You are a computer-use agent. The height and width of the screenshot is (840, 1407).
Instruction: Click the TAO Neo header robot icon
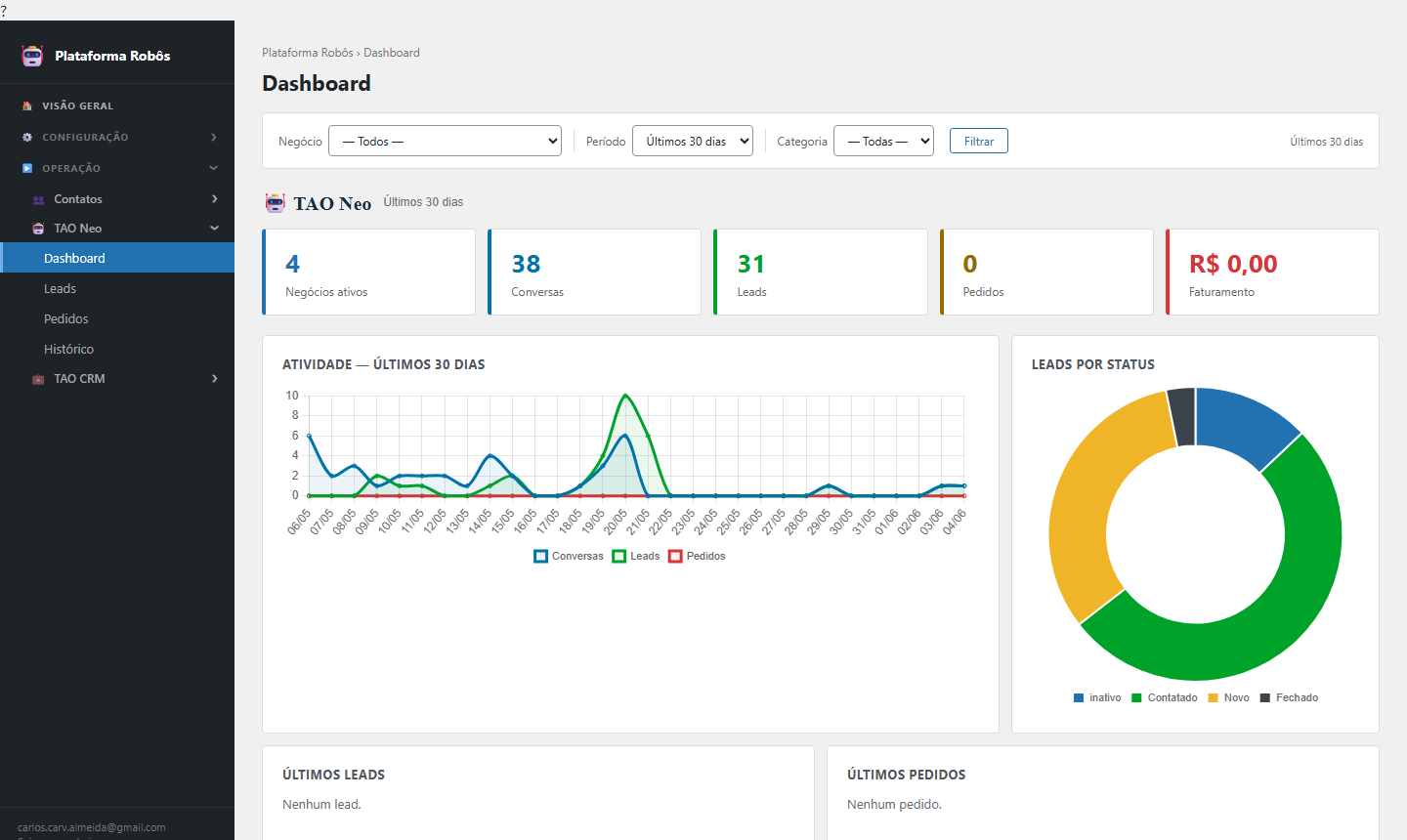pos(276,203)
